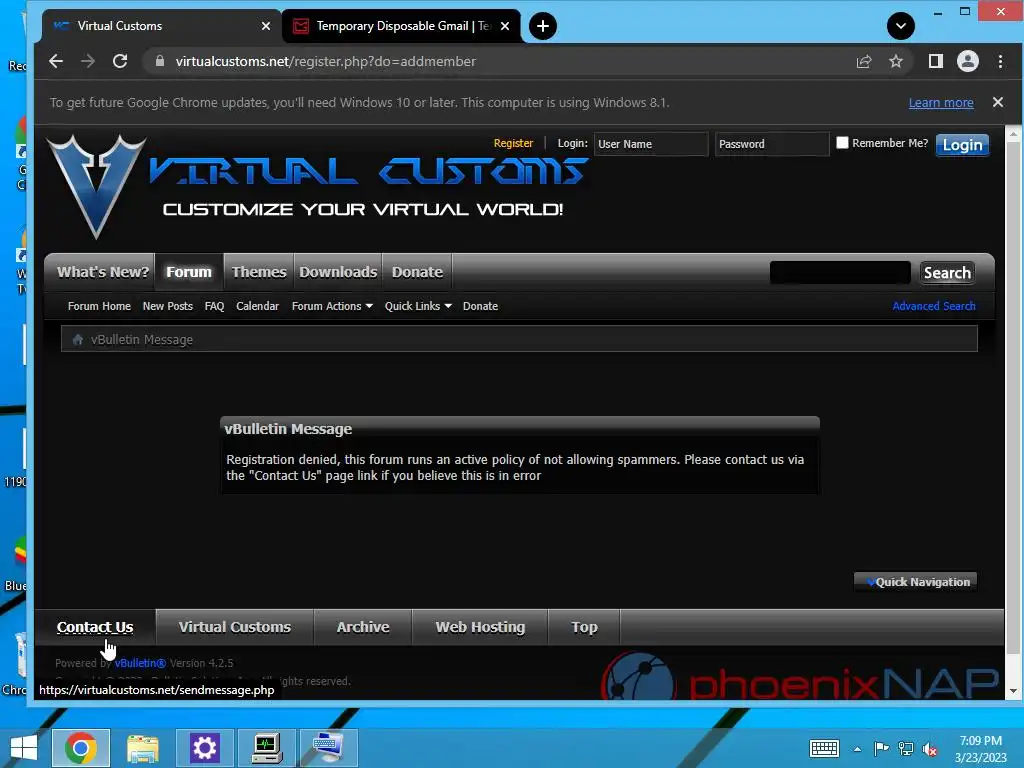
Task: Reload the Virtual Customs page
Action: [120, 61]
